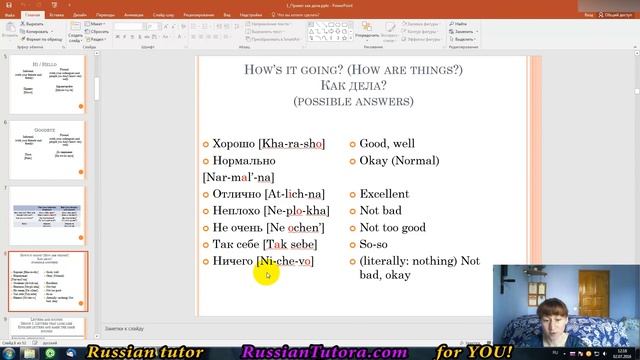Click the Cut (Вырезать) button
The height and width of the screenshot is (360, 640).
click(x=32, y=24)
